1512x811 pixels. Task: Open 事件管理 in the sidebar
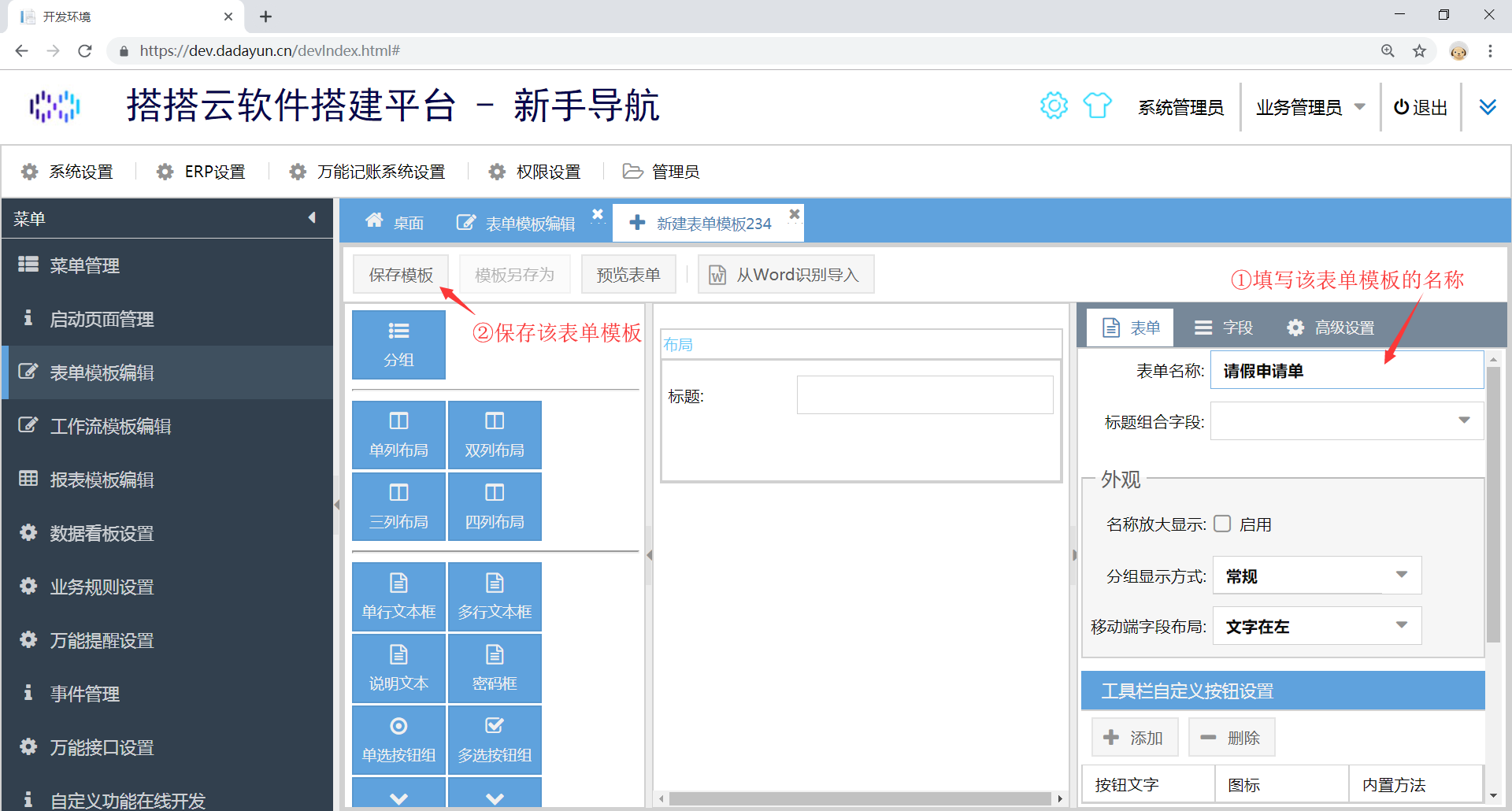pos(167,694)
